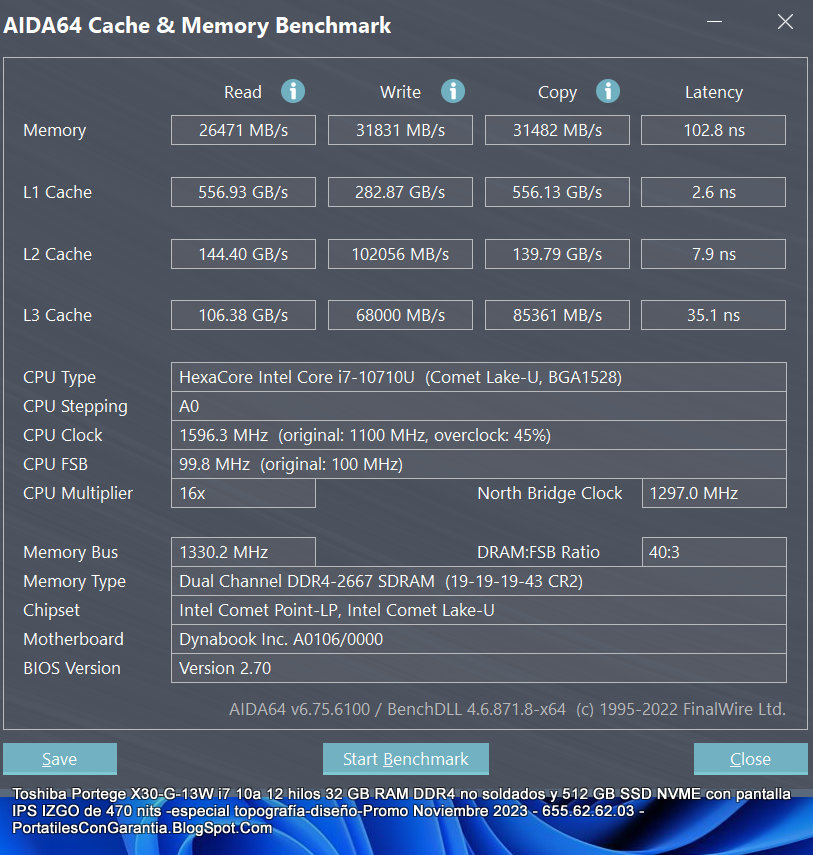Screen dimensions: 813x855
Task: Click the Memory Type label
Action: [74, 582]
